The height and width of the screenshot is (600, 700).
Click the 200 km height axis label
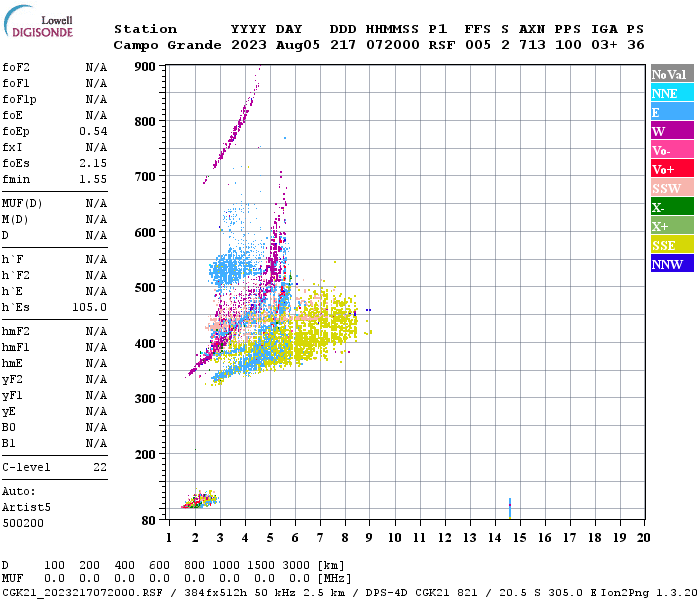tap(145, 454)
